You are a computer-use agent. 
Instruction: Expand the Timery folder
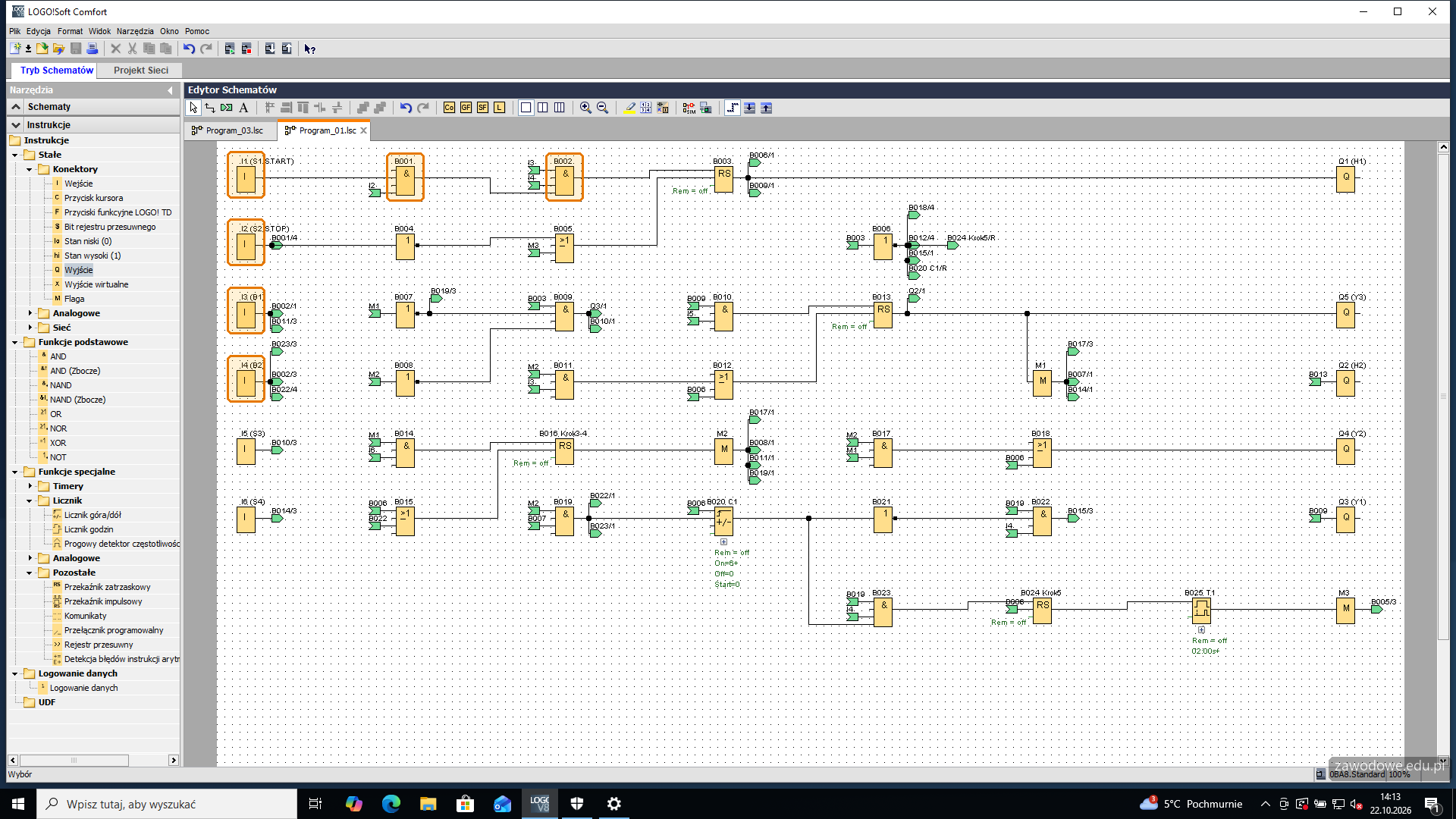pos(30,486)
